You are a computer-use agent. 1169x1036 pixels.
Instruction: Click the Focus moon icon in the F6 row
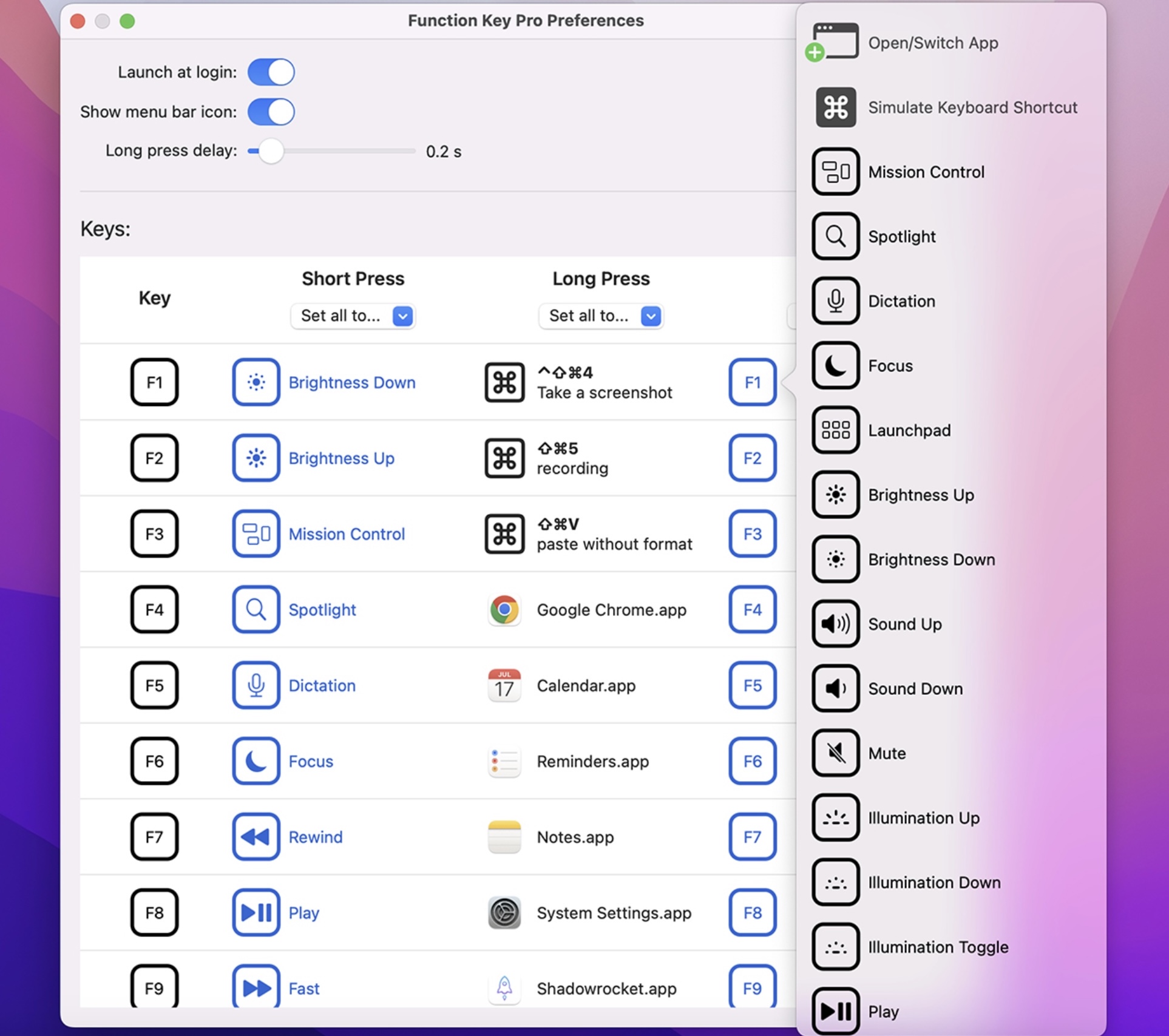tap(256, 761)
